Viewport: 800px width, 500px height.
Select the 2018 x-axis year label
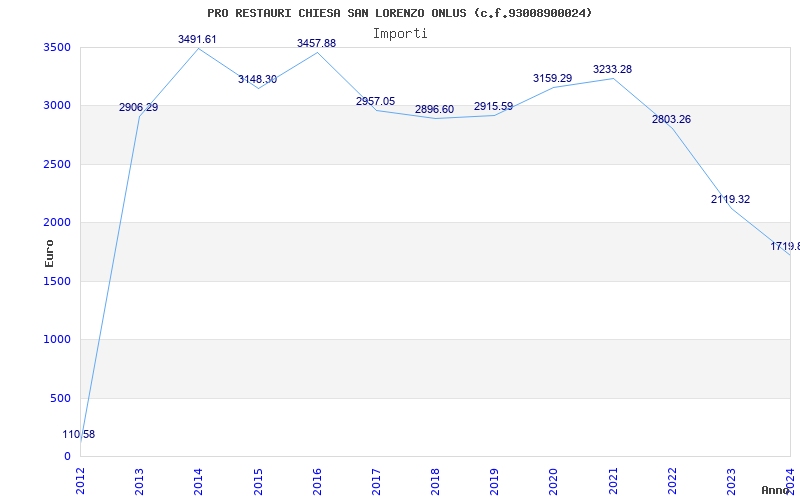coord(435,481)
